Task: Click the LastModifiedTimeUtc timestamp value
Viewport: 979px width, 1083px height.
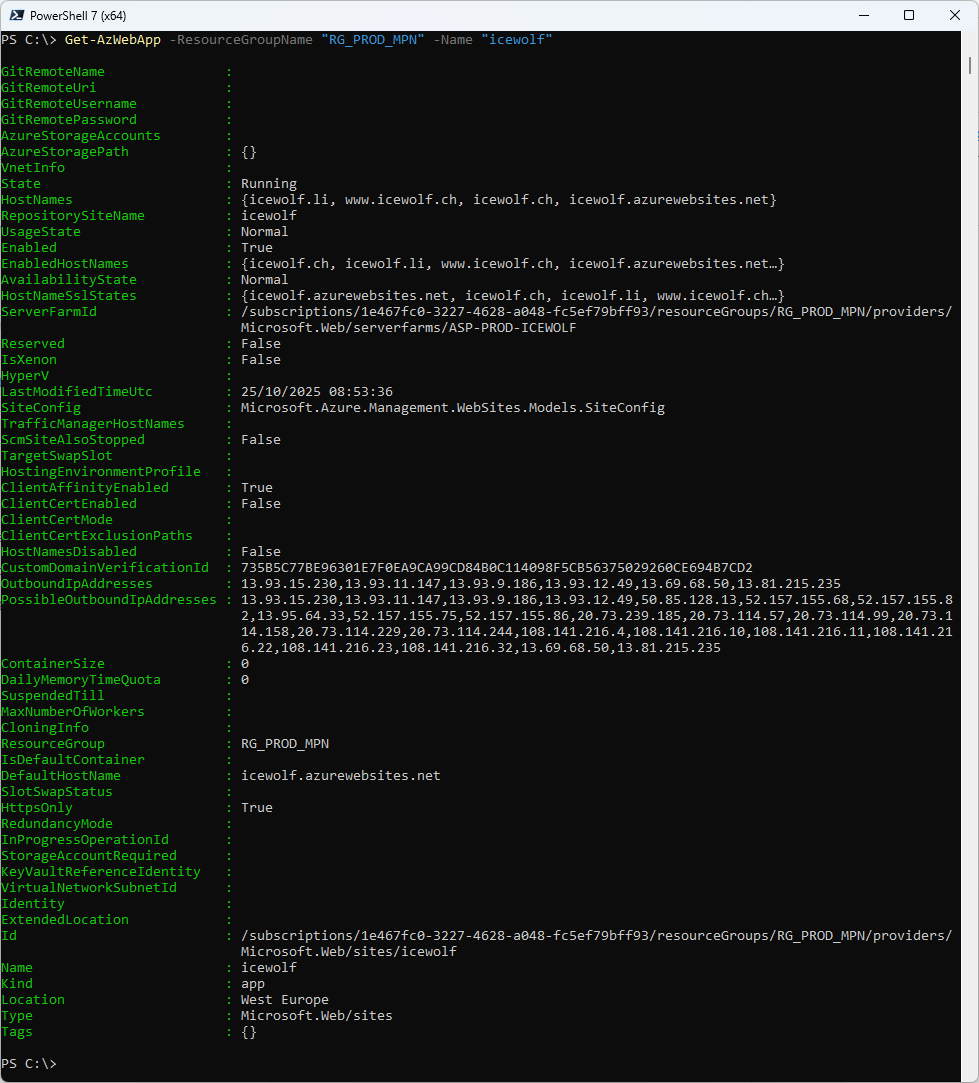Action: click(316, 392)
